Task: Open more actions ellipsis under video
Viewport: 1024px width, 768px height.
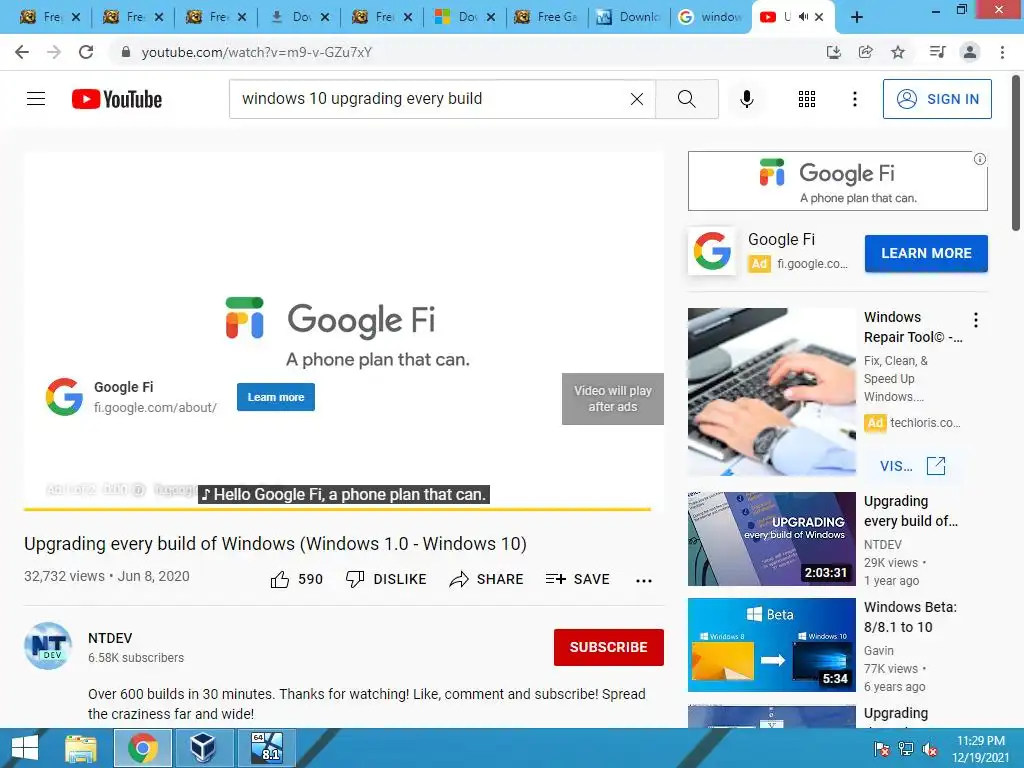Action: point(644,581)
